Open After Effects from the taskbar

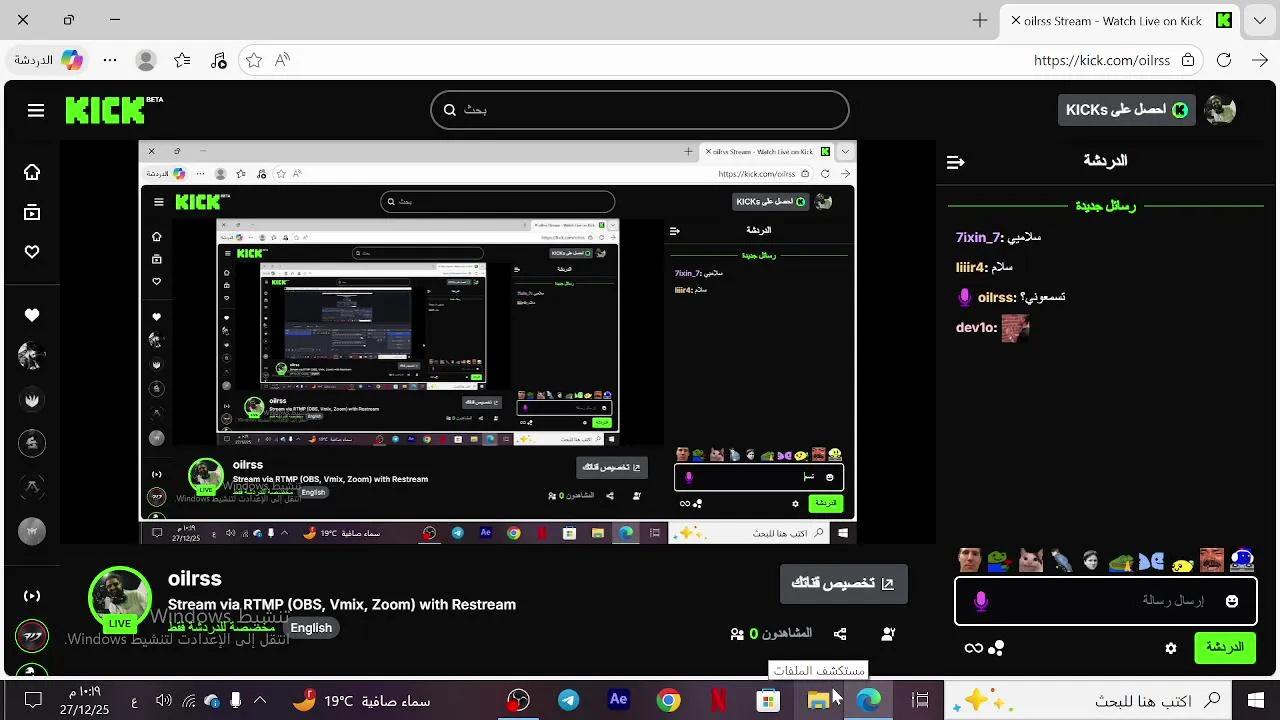[x=619, y=700]
